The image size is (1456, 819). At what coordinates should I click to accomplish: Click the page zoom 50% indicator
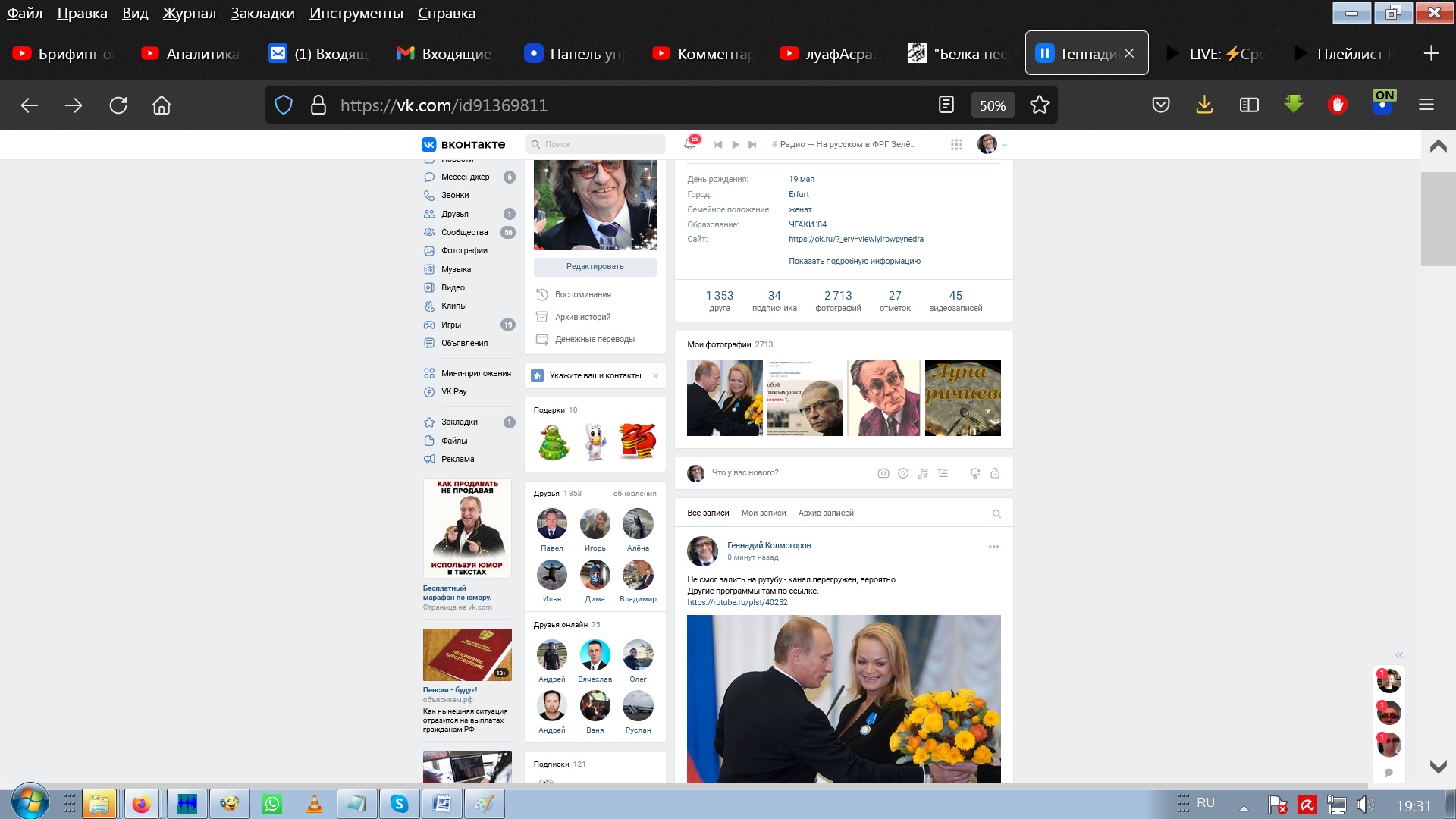[x=992, y=105]
